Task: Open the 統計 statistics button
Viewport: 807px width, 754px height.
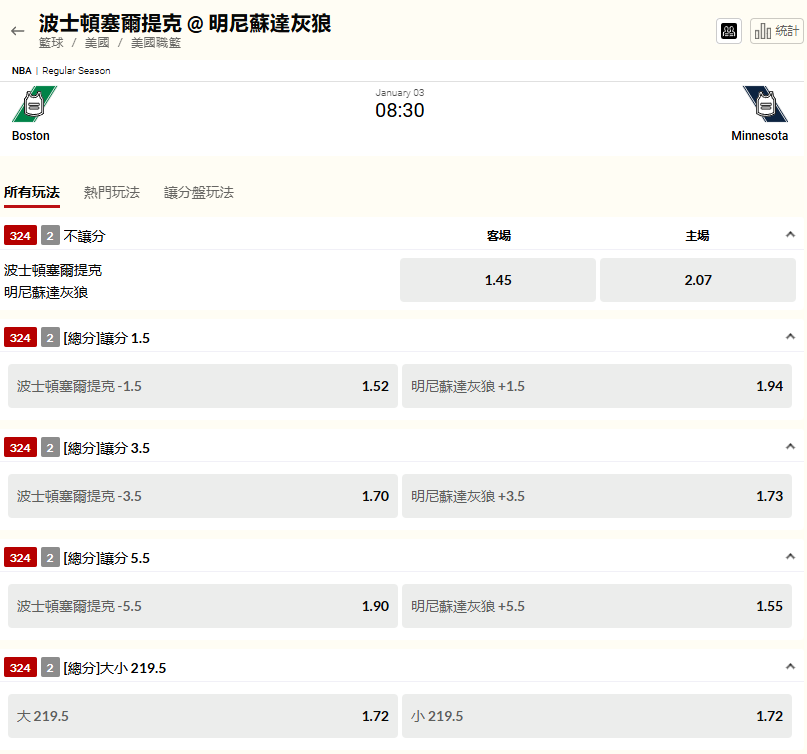Action: tap(777, 31)
